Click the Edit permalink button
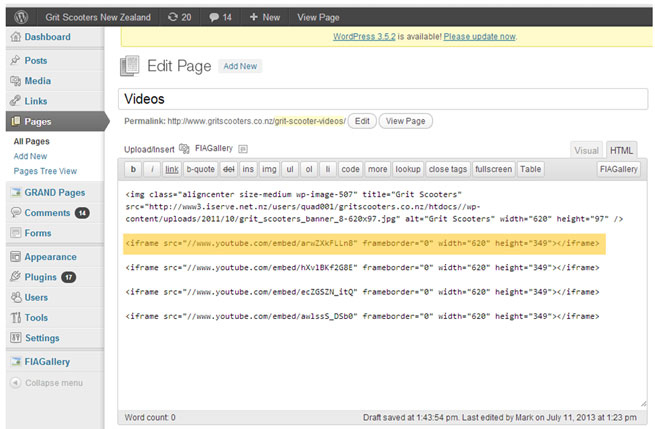The height and width of the screenshot is (429, 655). click(362, 121)
